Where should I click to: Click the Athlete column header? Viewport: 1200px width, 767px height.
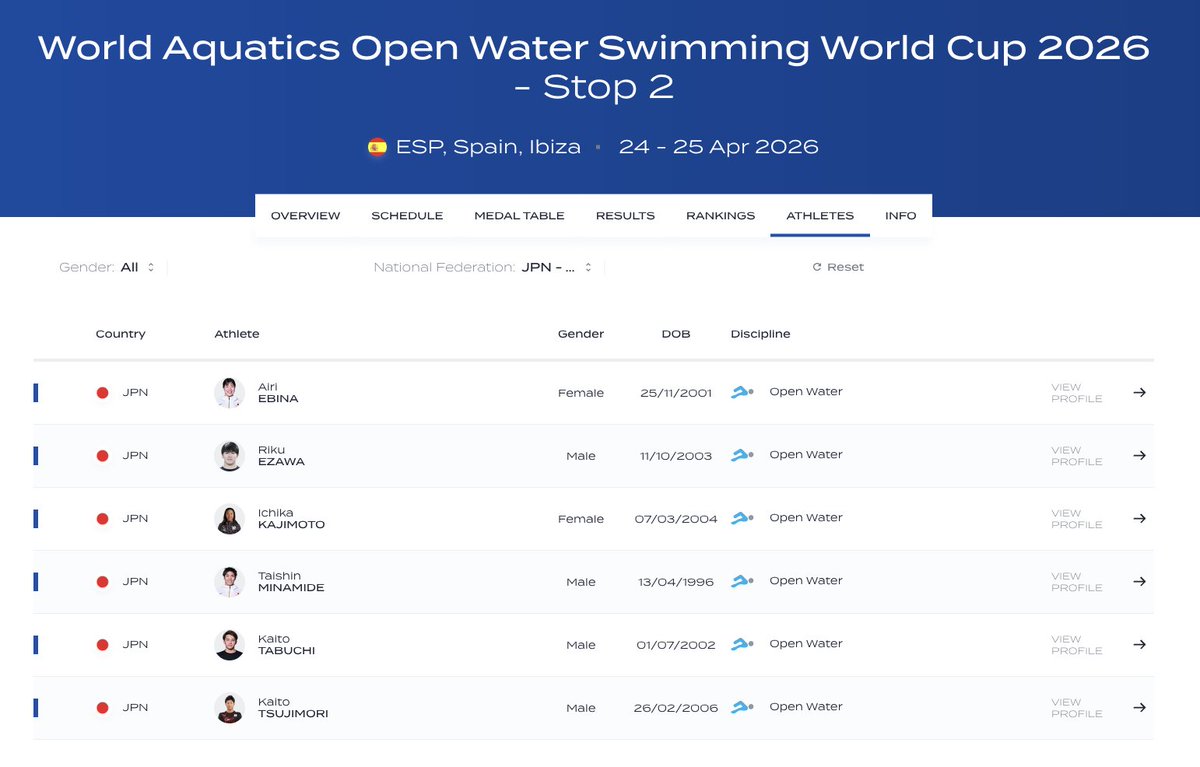pyautogui.click(x=237, y=334)
